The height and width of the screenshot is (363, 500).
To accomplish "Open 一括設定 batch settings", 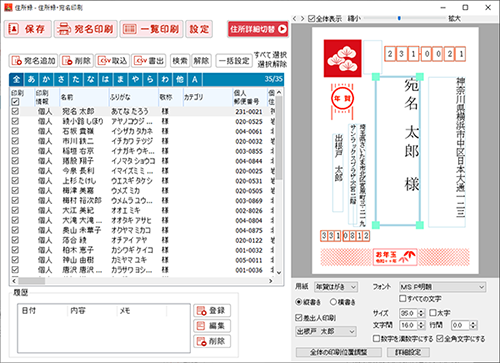I will click(x=234, y=61).
